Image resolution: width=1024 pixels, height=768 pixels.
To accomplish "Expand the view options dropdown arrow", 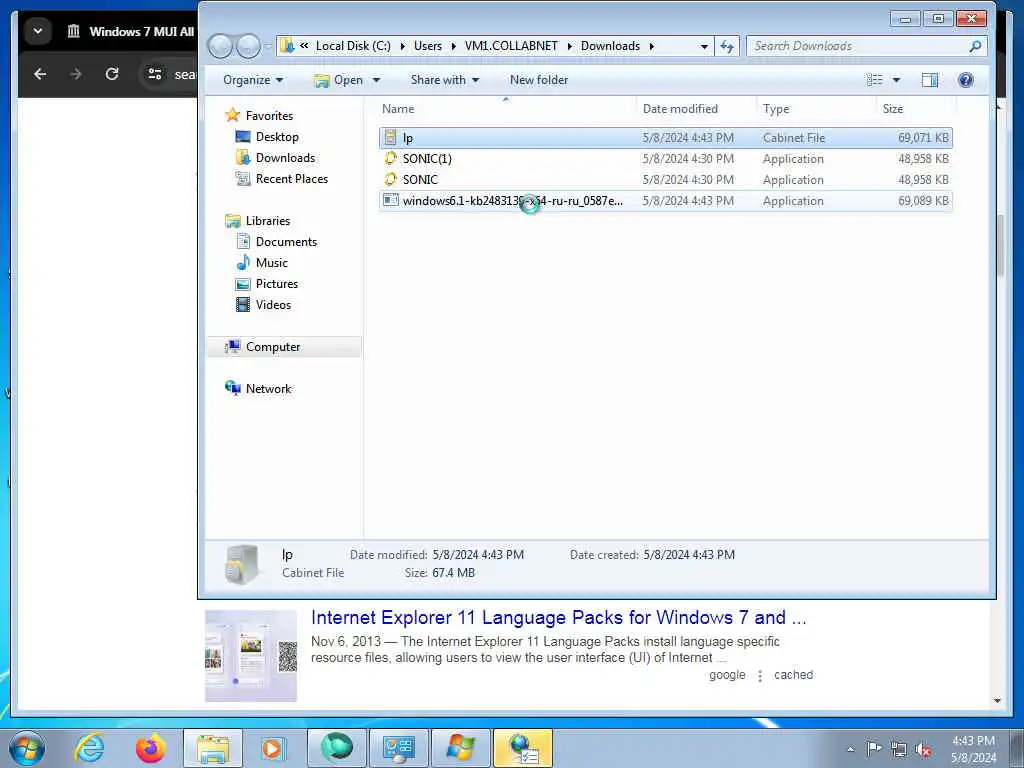I will pos(896,80).
